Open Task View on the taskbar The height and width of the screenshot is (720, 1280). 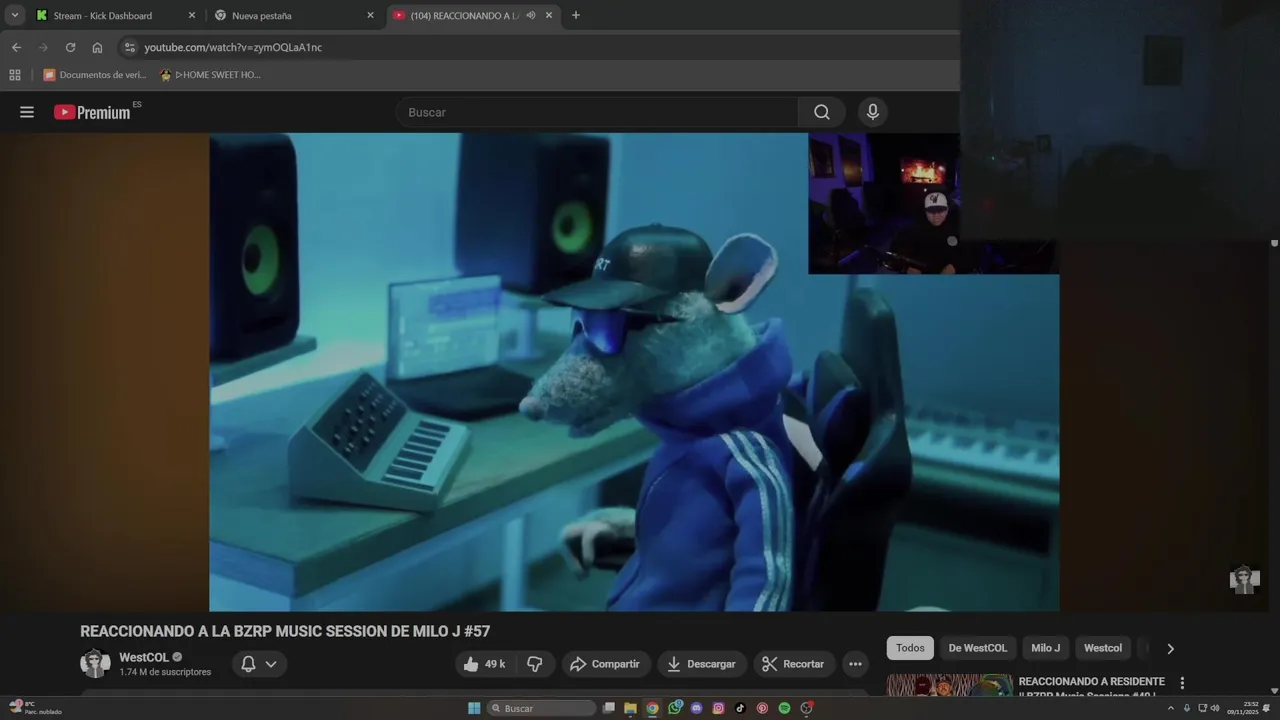[x=609, y=708]
